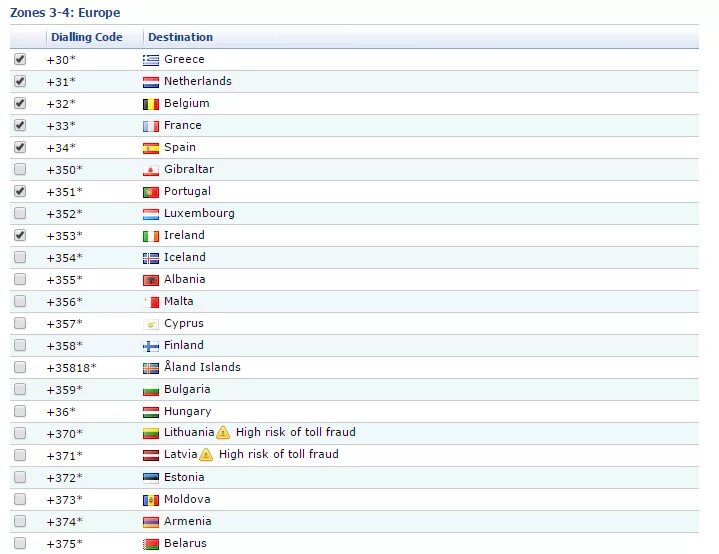
Task: Click the Spain flag icon
Action: pyautogui.click(x=151, y=148)
